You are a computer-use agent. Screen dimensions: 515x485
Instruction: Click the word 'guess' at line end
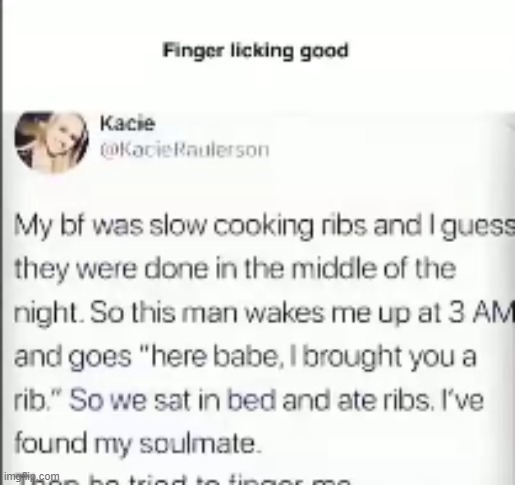coord(478,228)
